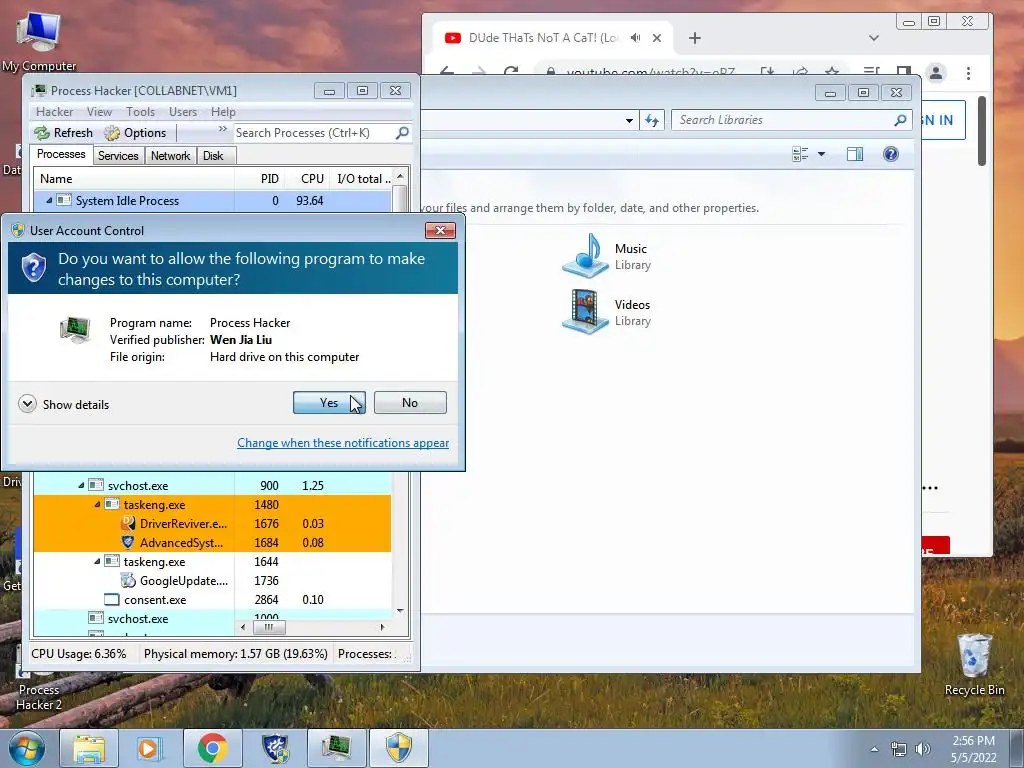Collapse the System Idle Process tree node
The image size is (1024, 768).
49,200
